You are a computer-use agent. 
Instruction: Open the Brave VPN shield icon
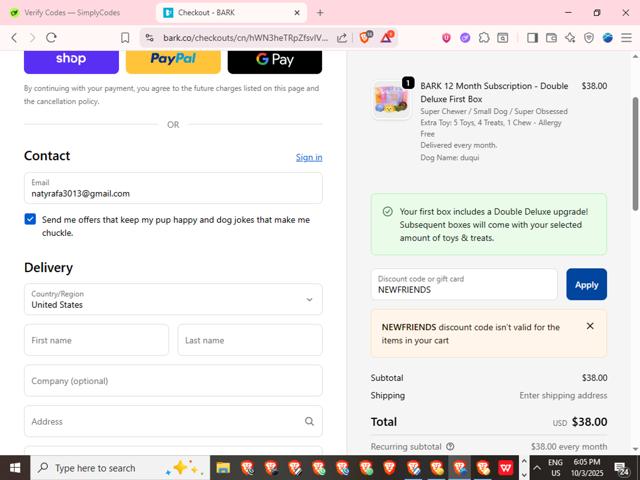pyautogui.click(x=589, y=38)
